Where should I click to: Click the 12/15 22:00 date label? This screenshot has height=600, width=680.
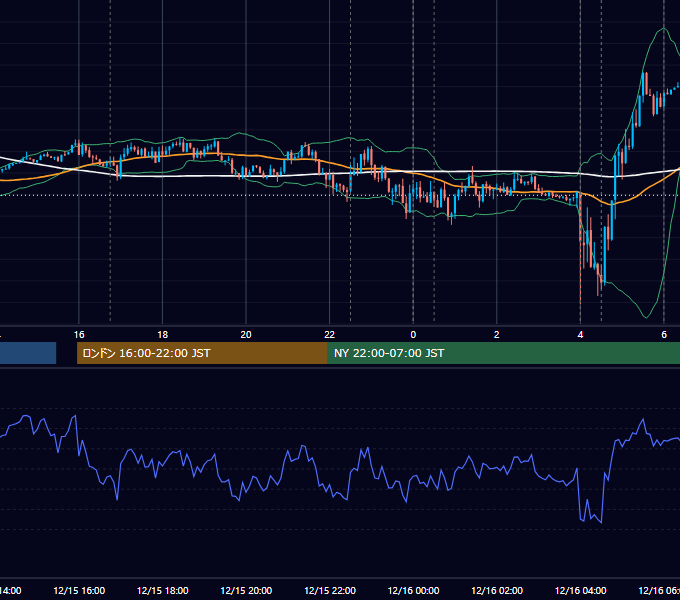[330, 590]
